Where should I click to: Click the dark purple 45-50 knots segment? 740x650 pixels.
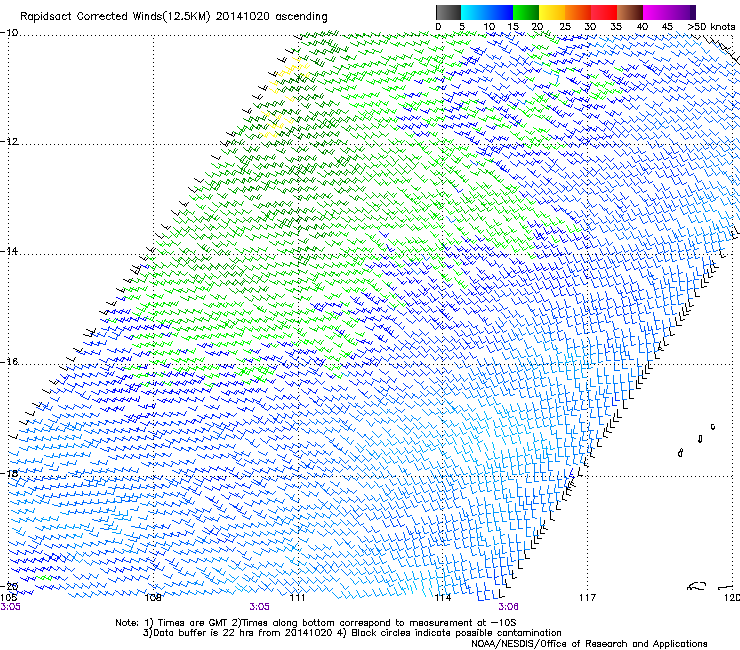(682, 12)
